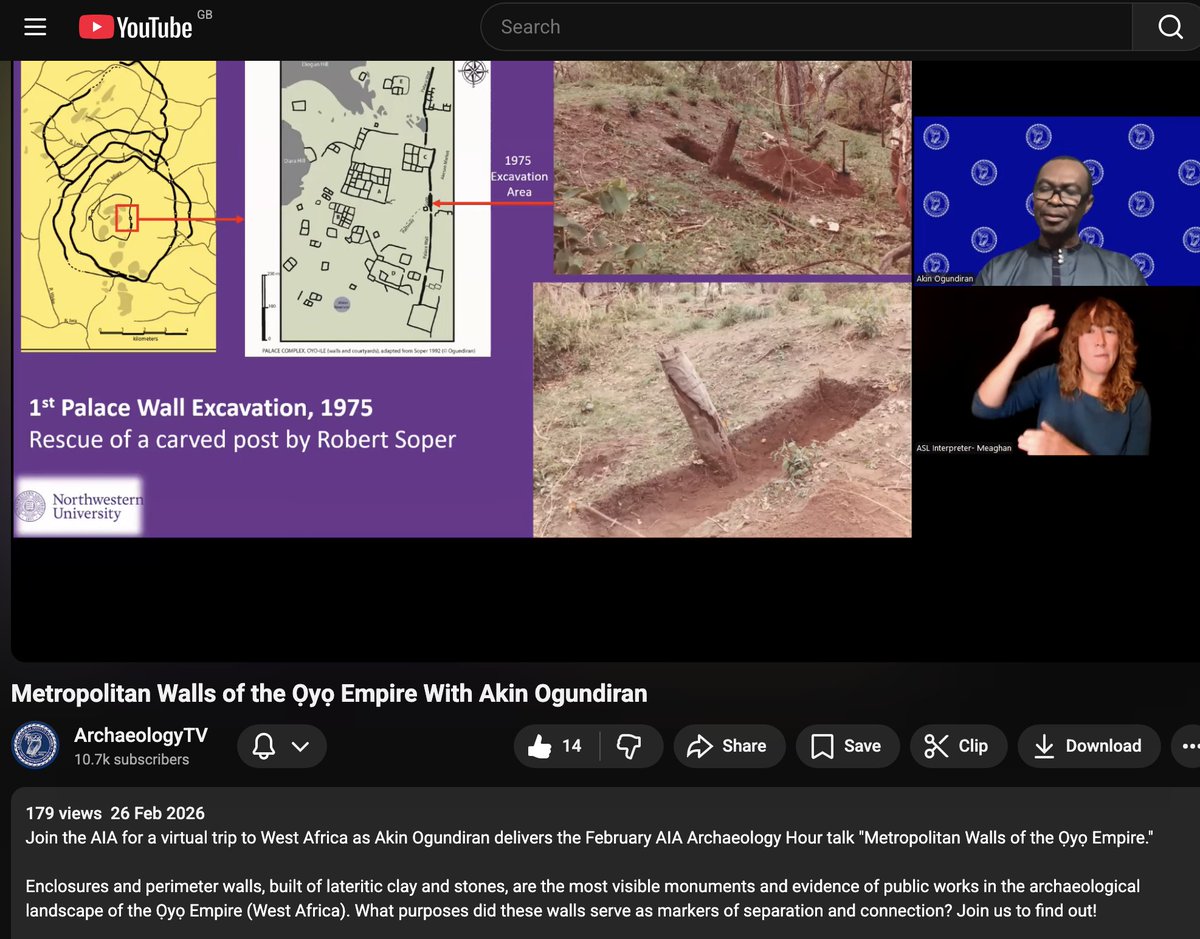Open the ArchaeologyTV channel avatar

(x=35, y=745)
